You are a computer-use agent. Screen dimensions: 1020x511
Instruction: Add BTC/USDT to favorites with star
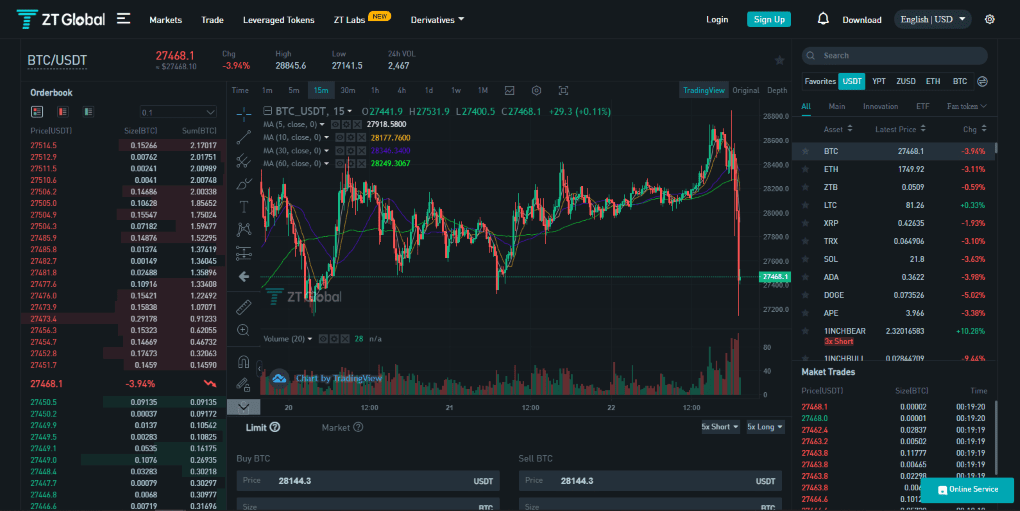click(779, 60)
